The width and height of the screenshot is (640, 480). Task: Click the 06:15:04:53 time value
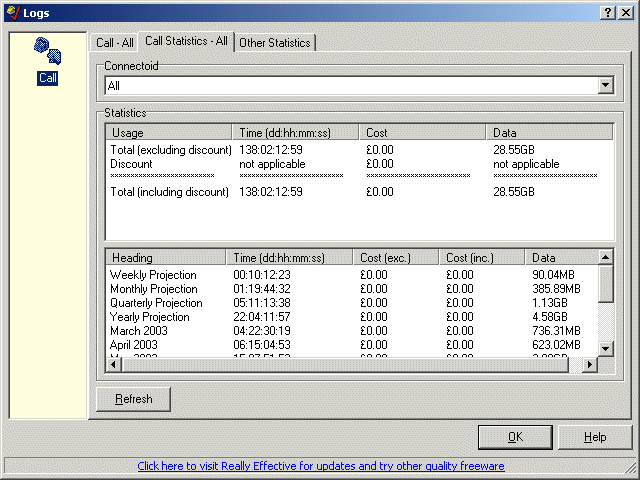[262, 344]
